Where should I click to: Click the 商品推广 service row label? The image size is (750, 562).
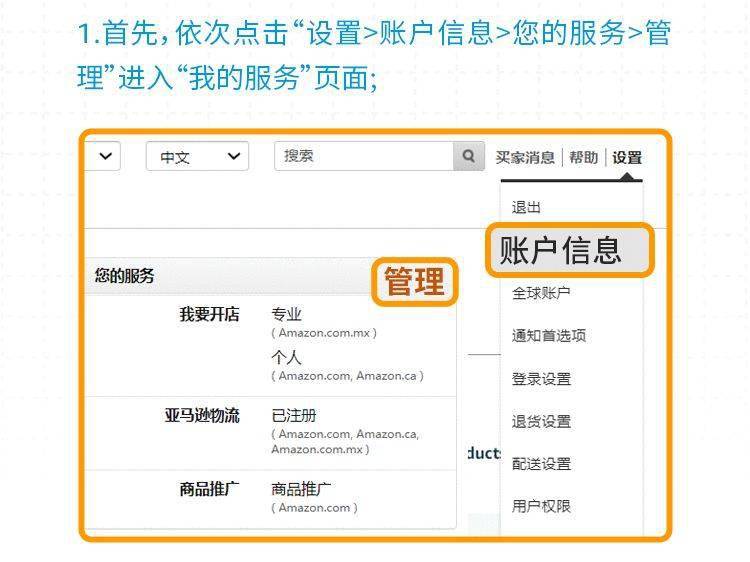point(209,489)
